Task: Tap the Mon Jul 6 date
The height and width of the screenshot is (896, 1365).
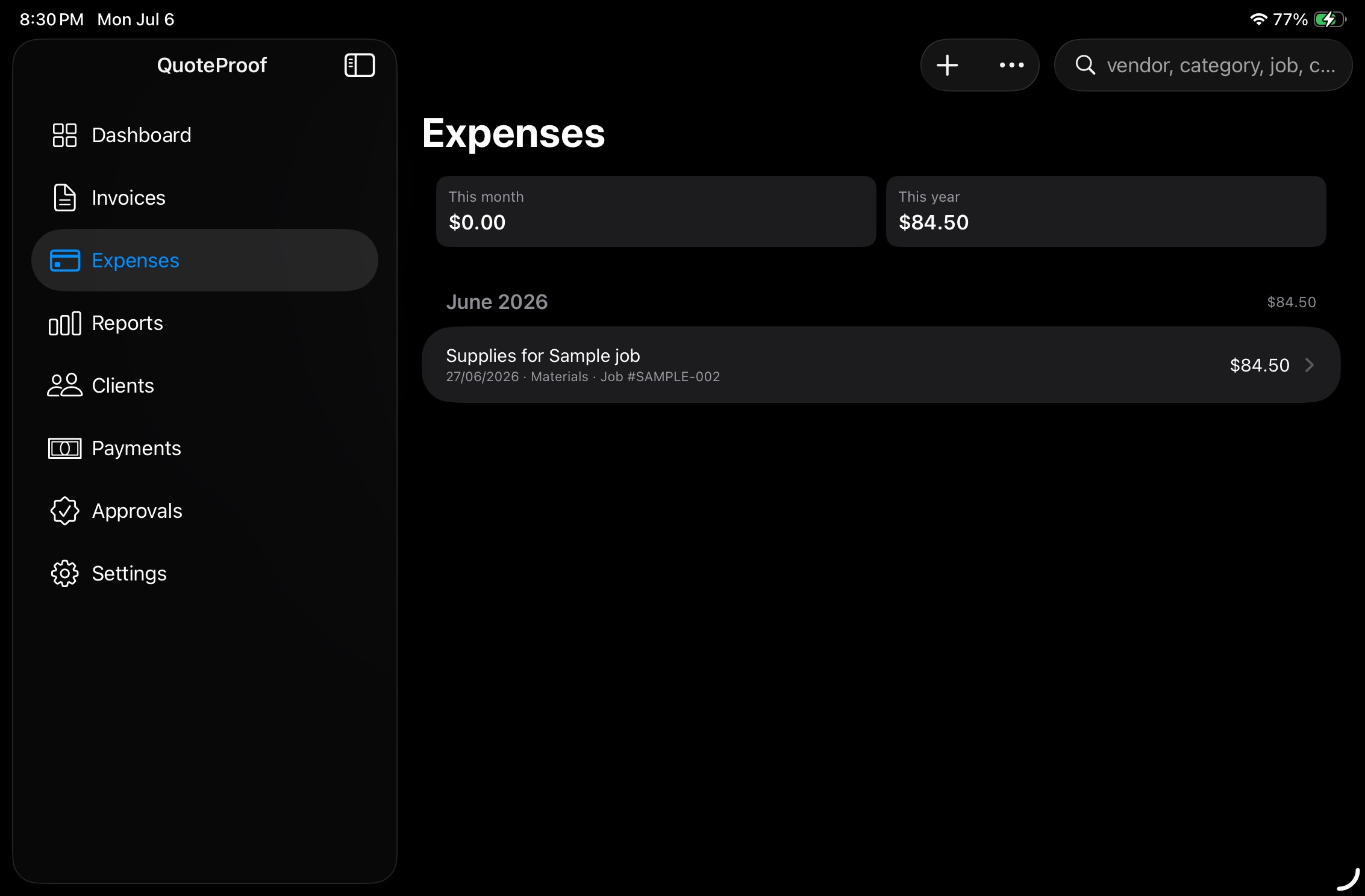Action: [x=136, y=19]
